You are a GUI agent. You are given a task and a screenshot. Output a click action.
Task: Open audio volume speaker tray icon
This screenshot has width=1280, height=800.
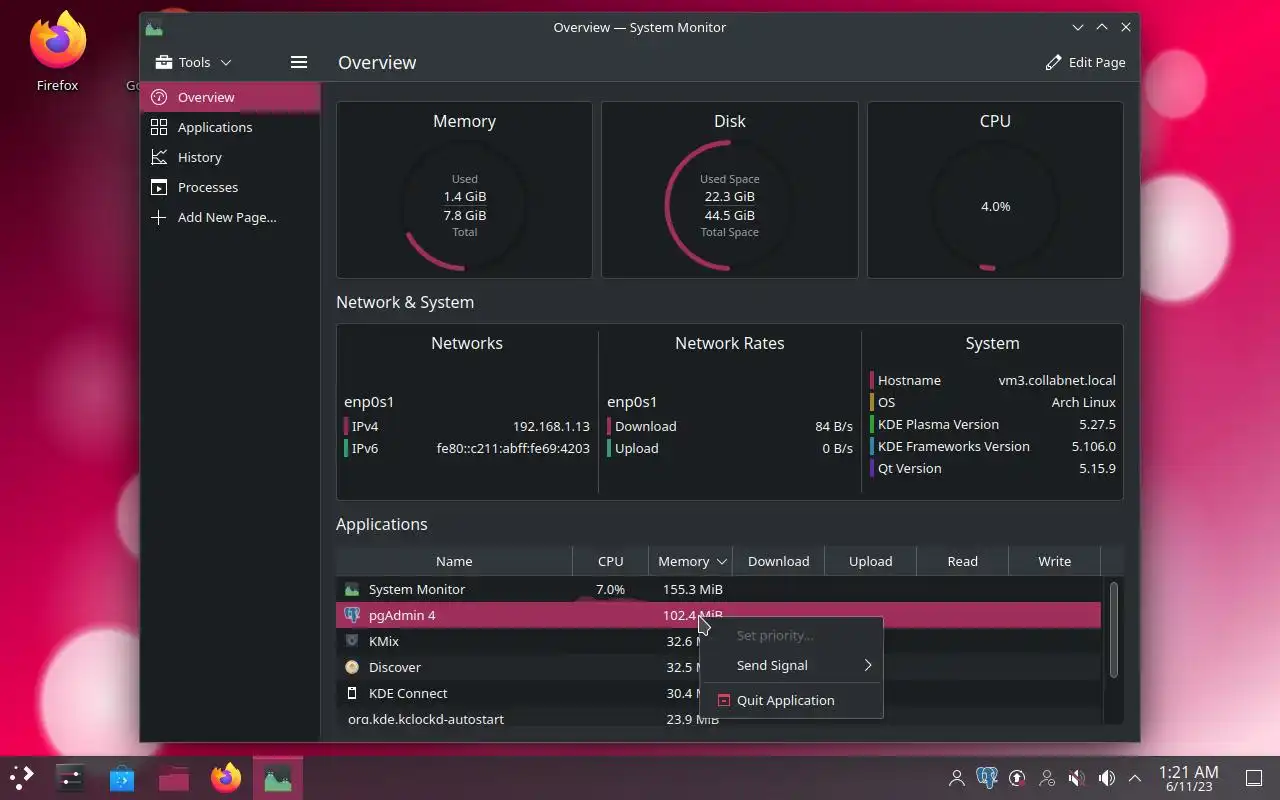point(1107,777)
